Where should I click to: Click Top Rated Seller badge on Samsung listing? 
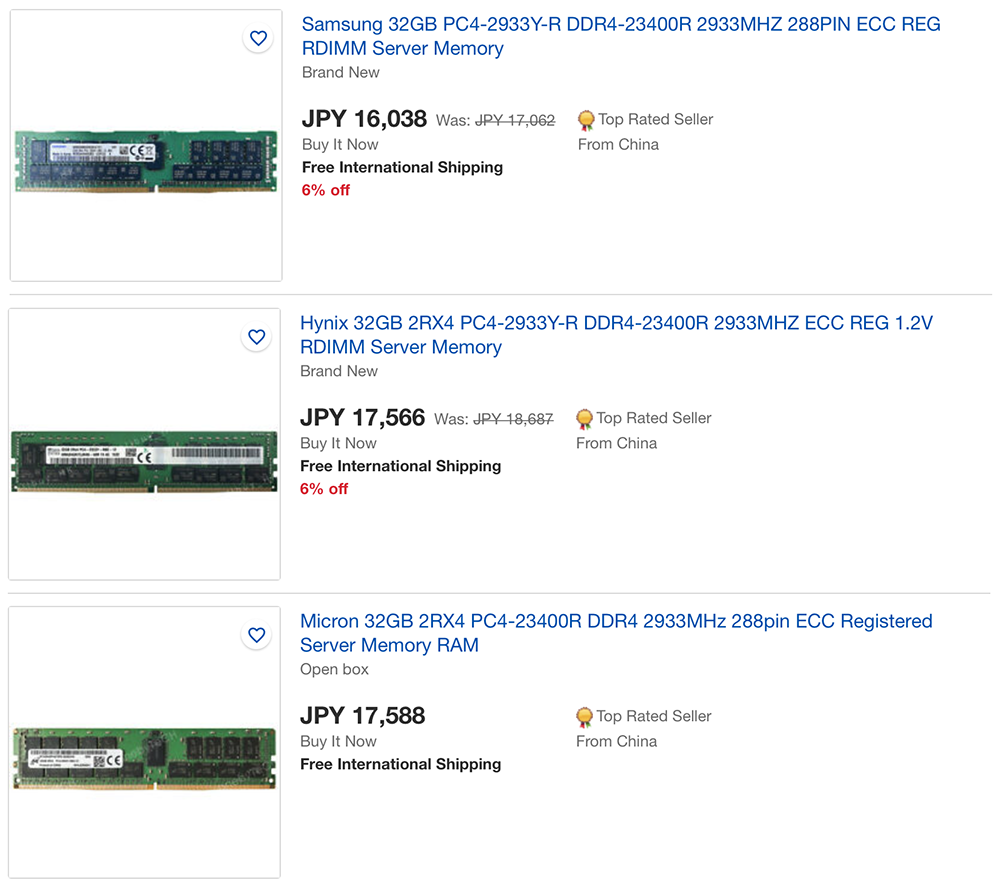tap(586, 120)
